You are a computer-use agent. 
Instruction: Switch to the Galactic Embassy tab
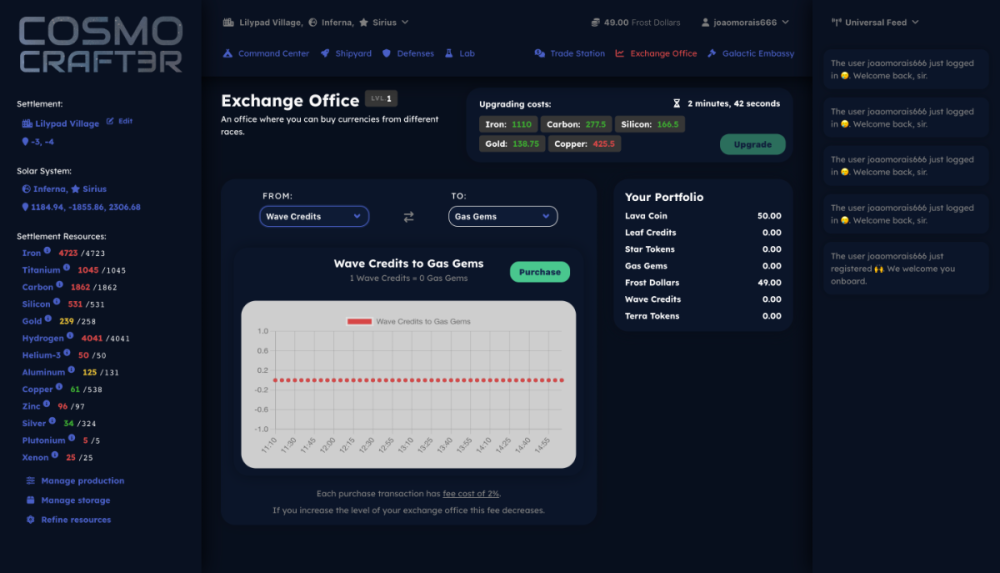pyautogui.click(x=751, y=53)
